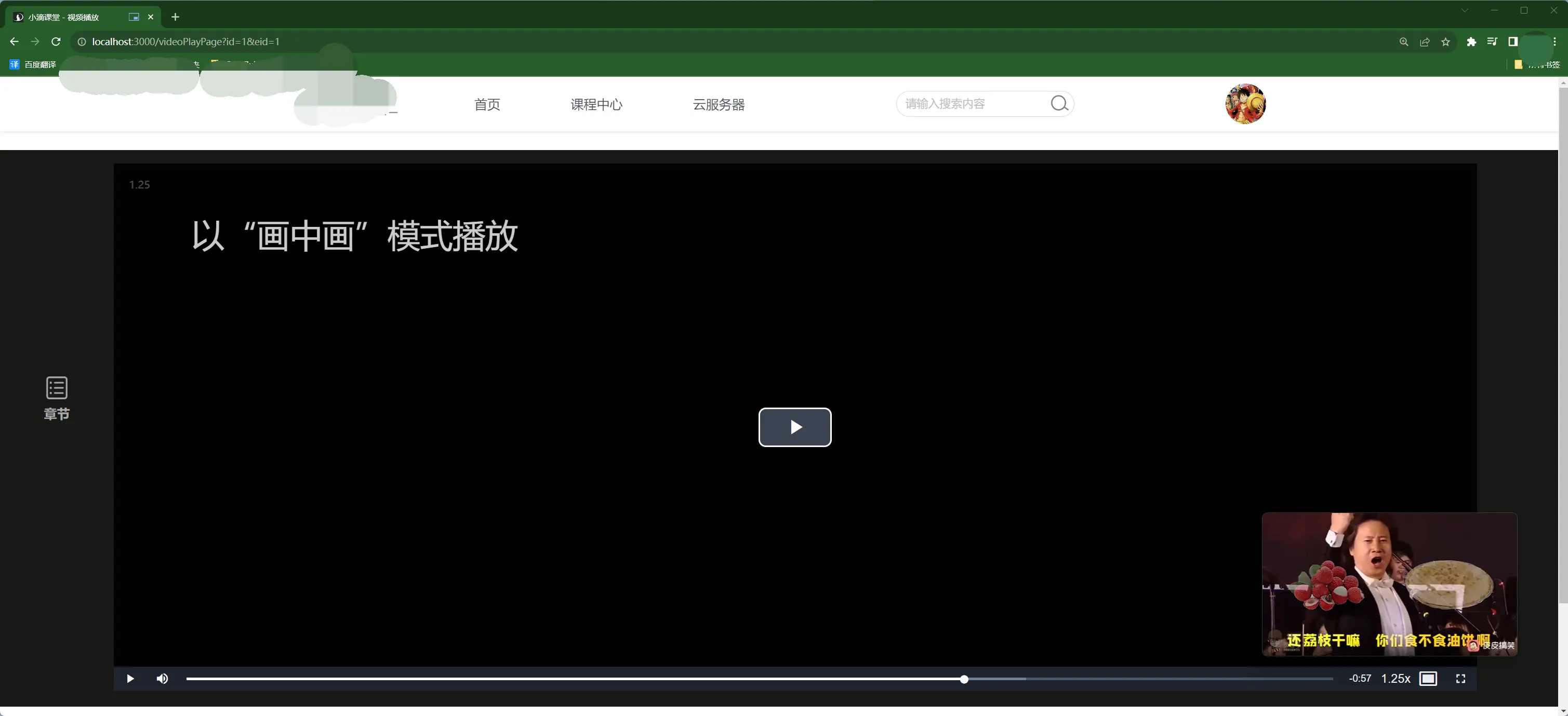
Task: Click the large center play button
Action: [x=794, y=427]
